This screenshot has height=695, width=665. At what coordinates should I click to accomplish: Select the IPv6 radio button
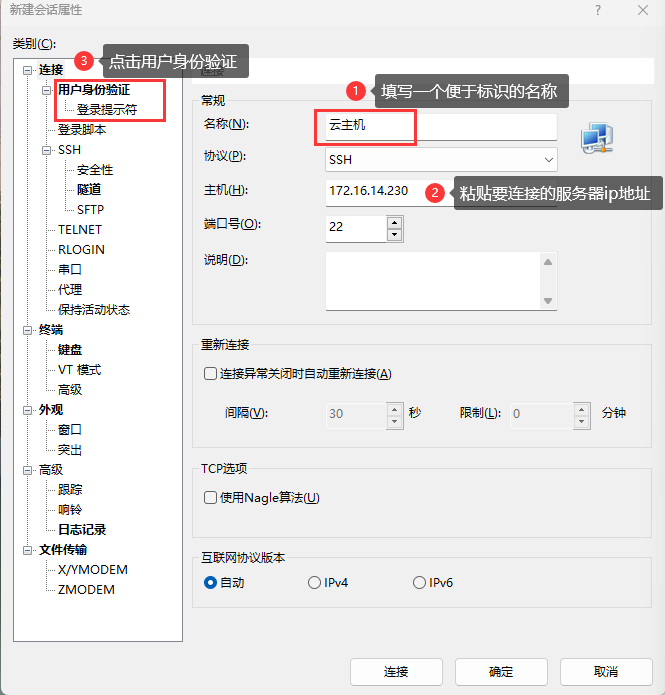[x=419, y=583]
